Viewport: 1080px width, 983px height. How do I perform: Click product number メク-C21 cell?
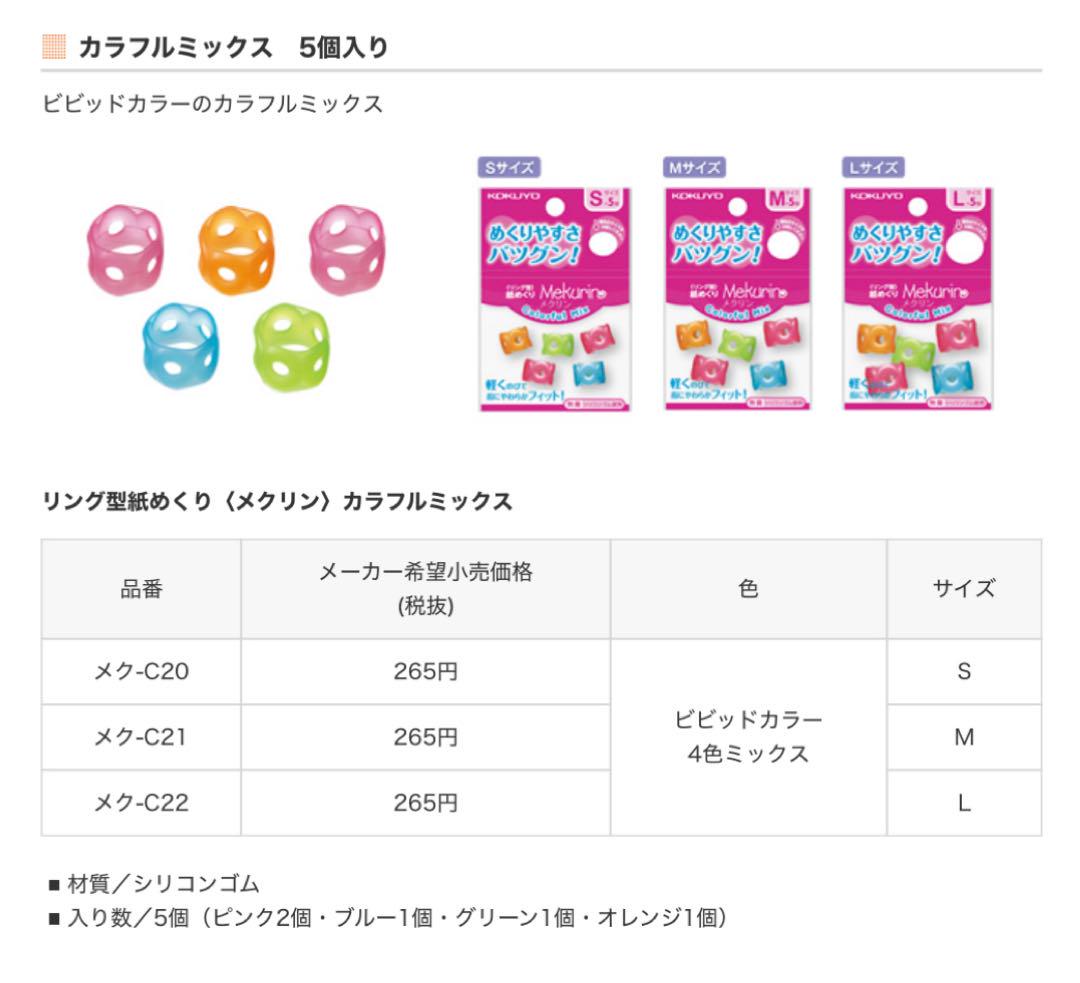[141, 737]
